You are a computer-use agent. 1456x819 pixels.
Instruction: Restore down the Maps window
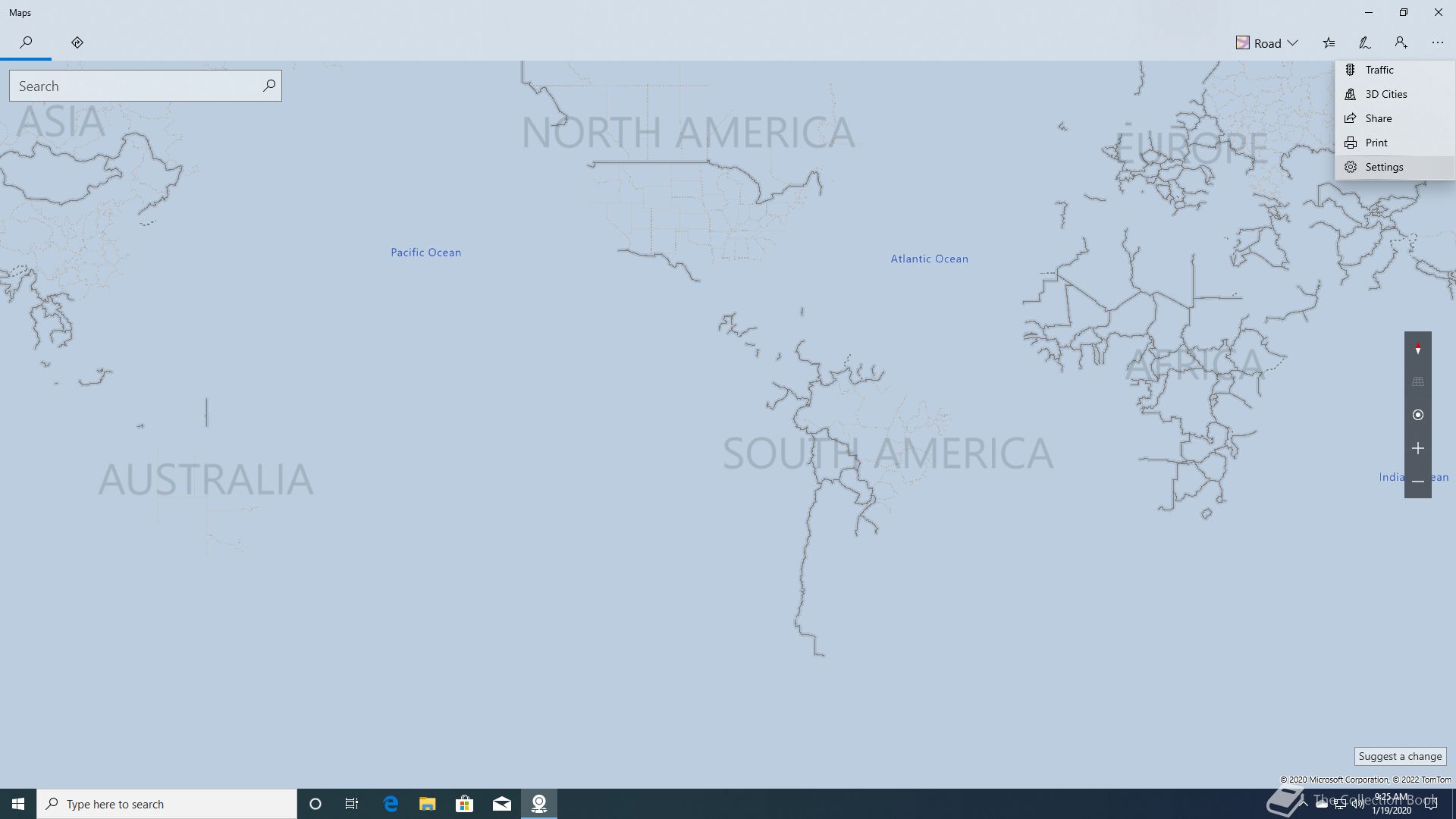tap(1404, 12)
